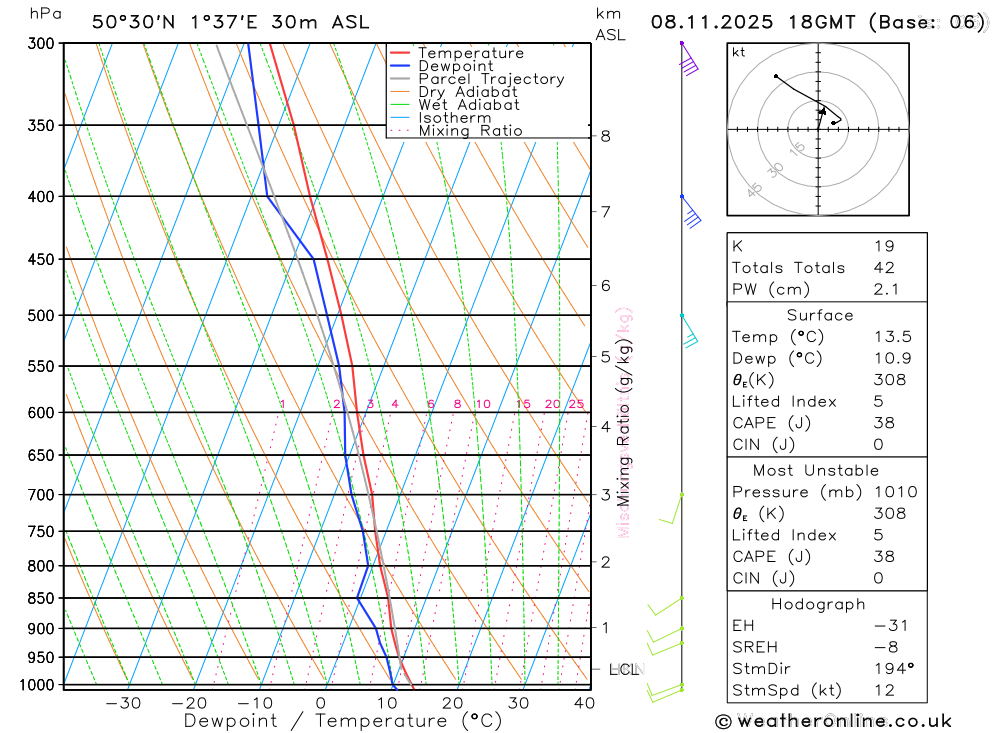This screenshot has height=733, width=1000.
Task: Click the green wind barb at 850 hPa
Action: (x=666, y=606)
